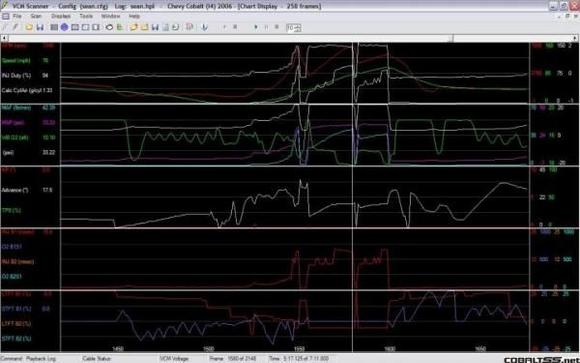This screenshot has height=363, width=580.
Task: Click the purple MAP channel label
Action: click(x=13, y=122)
